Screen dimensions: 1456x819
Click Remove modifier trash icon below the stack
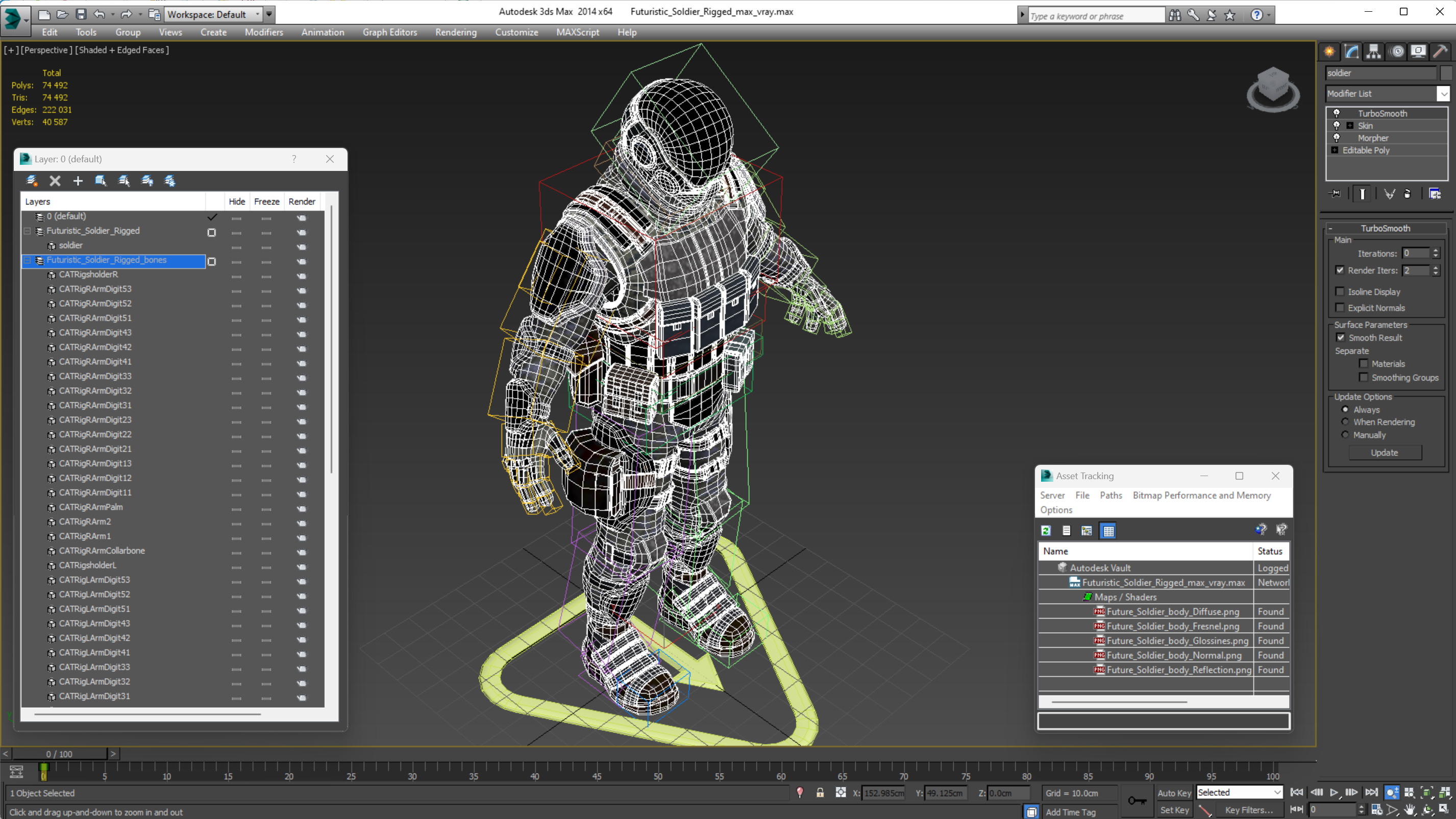(x=1408, y=194)
